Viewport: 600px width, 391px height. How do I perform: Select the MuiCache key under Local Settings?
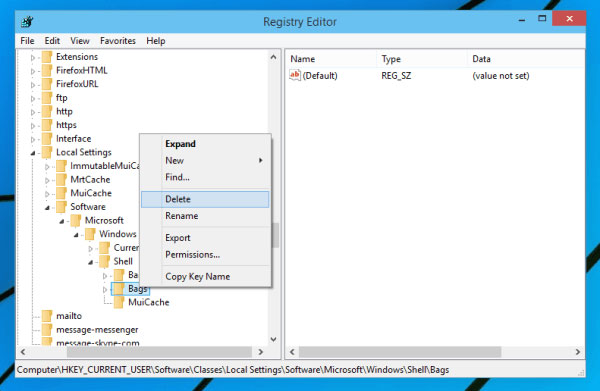[x=91, y=193]
